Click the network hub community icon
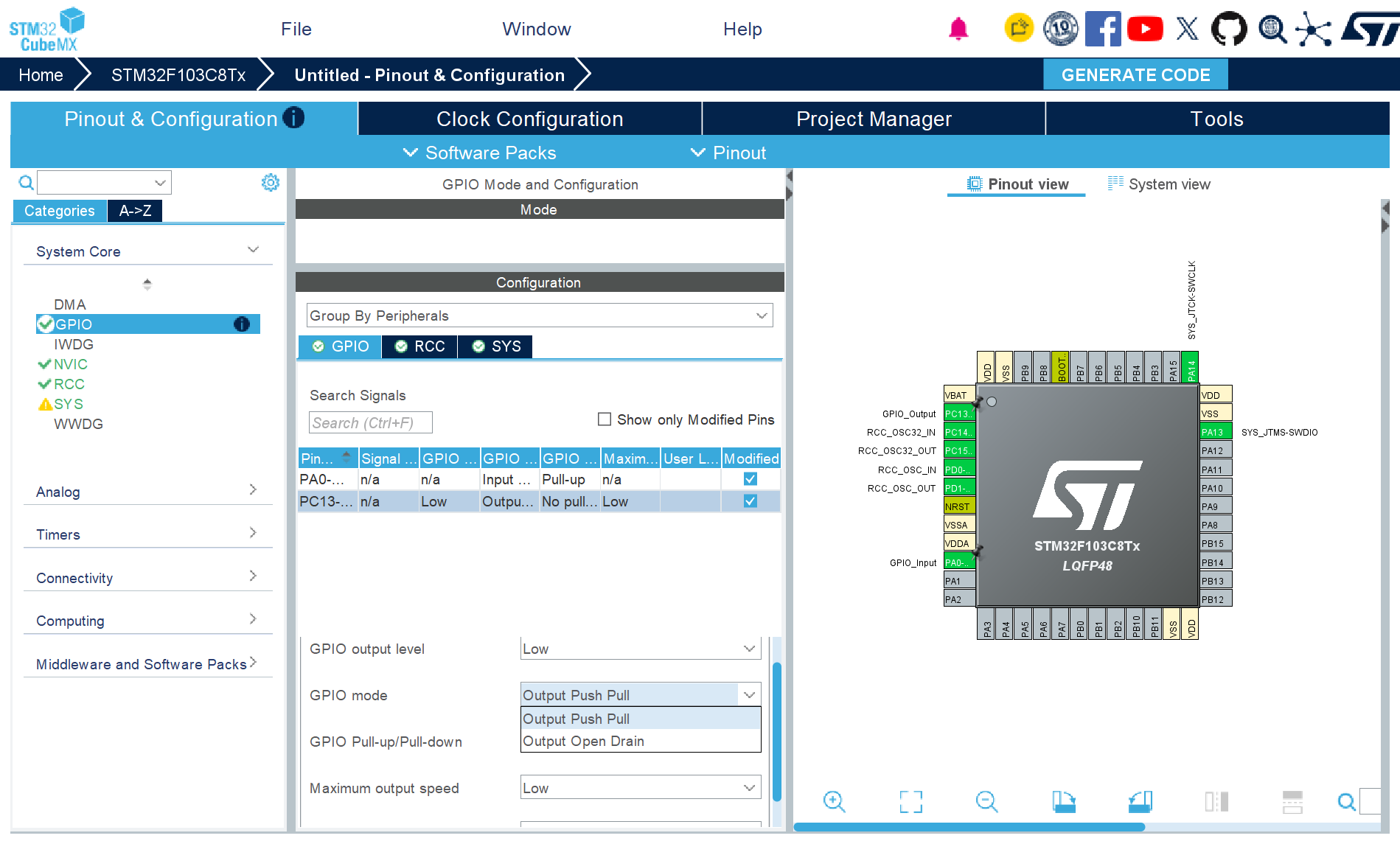 tap(1314, 29)
